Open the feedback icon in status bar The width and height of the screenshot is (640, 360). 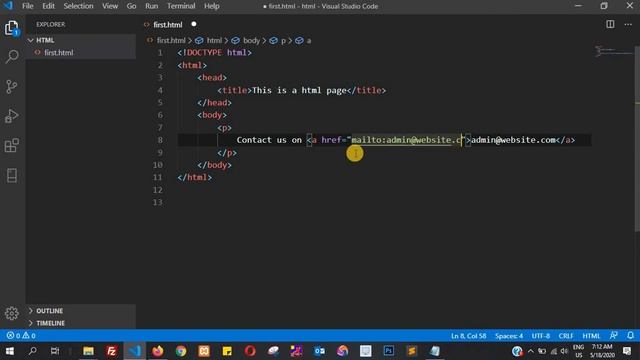pyautogui.click(x=613, y=336)
